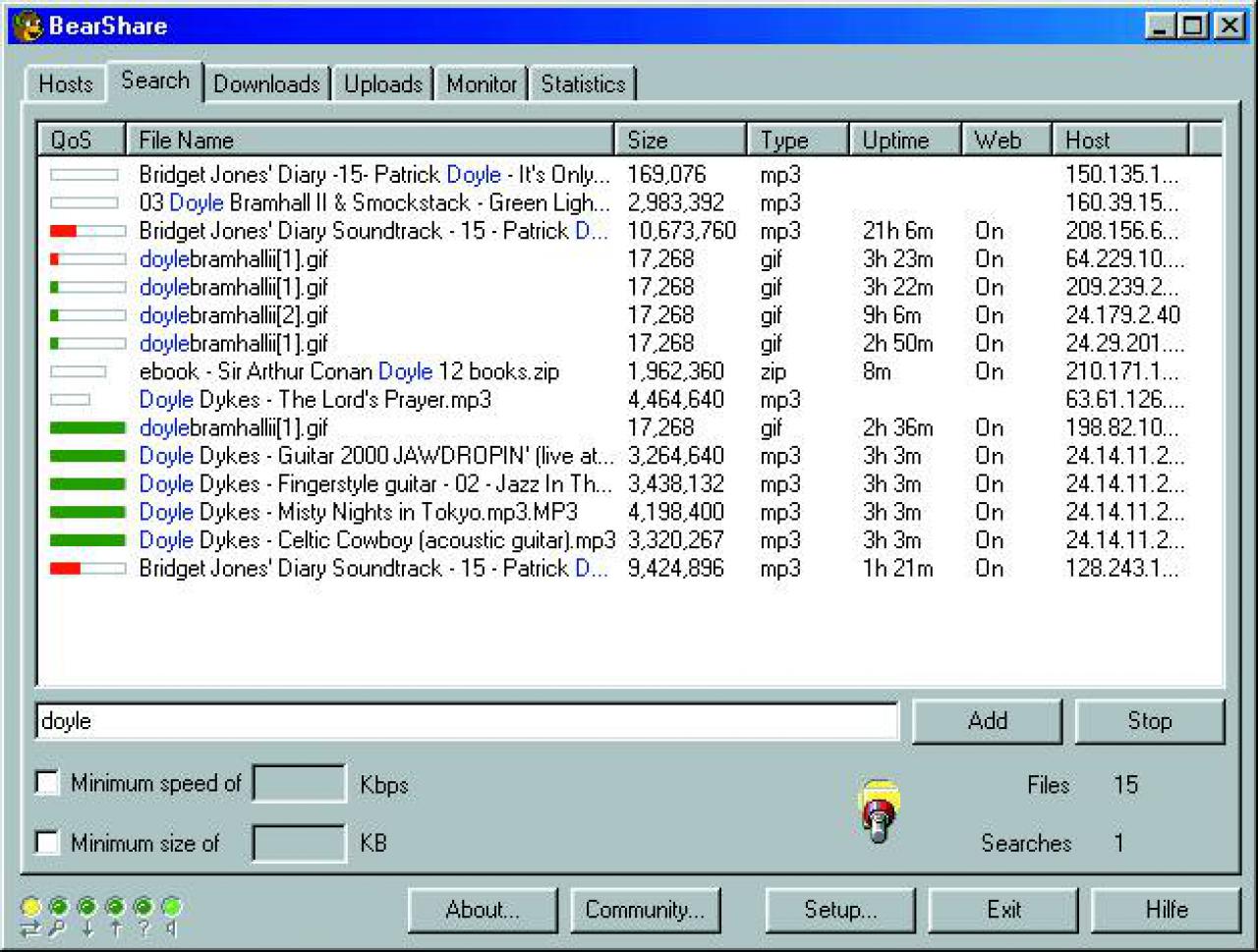Select Doyle Dykes - The Lord's Prayer.mp3
1258x952 pixels.
(314, 400)
